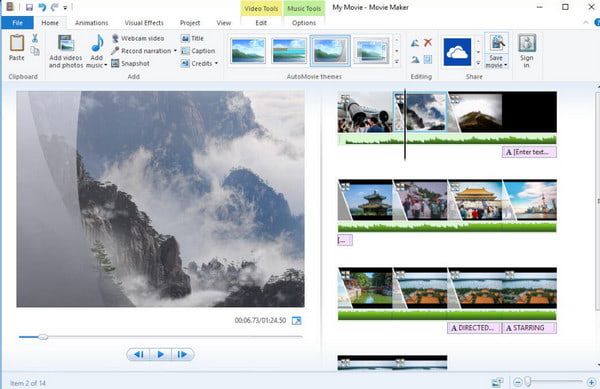Share movie to OneDrive cloud
Image resolution: width=600 pixels, height=389 pixels.
(457, 52)
